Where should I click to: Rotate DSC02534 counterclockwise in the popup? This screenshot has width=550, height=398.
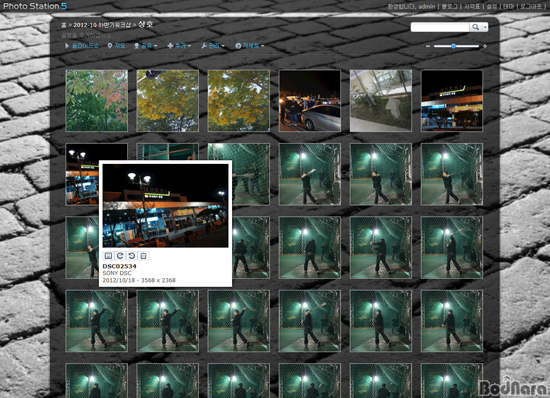132,256
